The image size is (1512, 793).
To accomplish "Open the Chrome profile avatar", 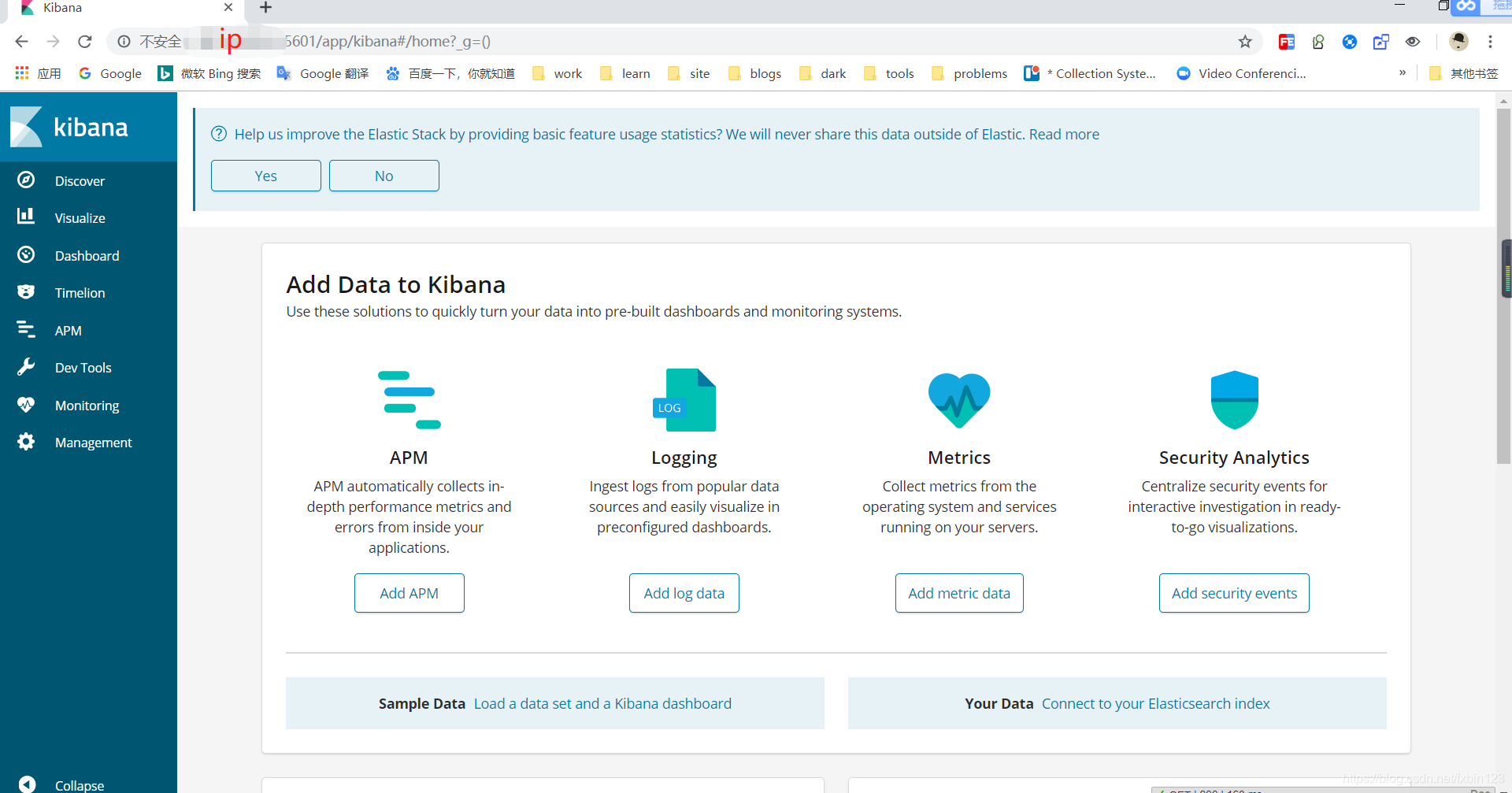I will [1458, 42].
